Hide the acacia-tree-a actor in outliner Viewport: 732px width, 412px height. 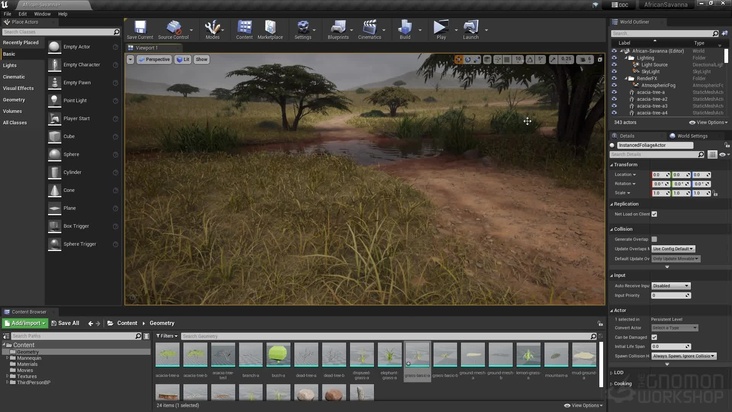[614, 92]
